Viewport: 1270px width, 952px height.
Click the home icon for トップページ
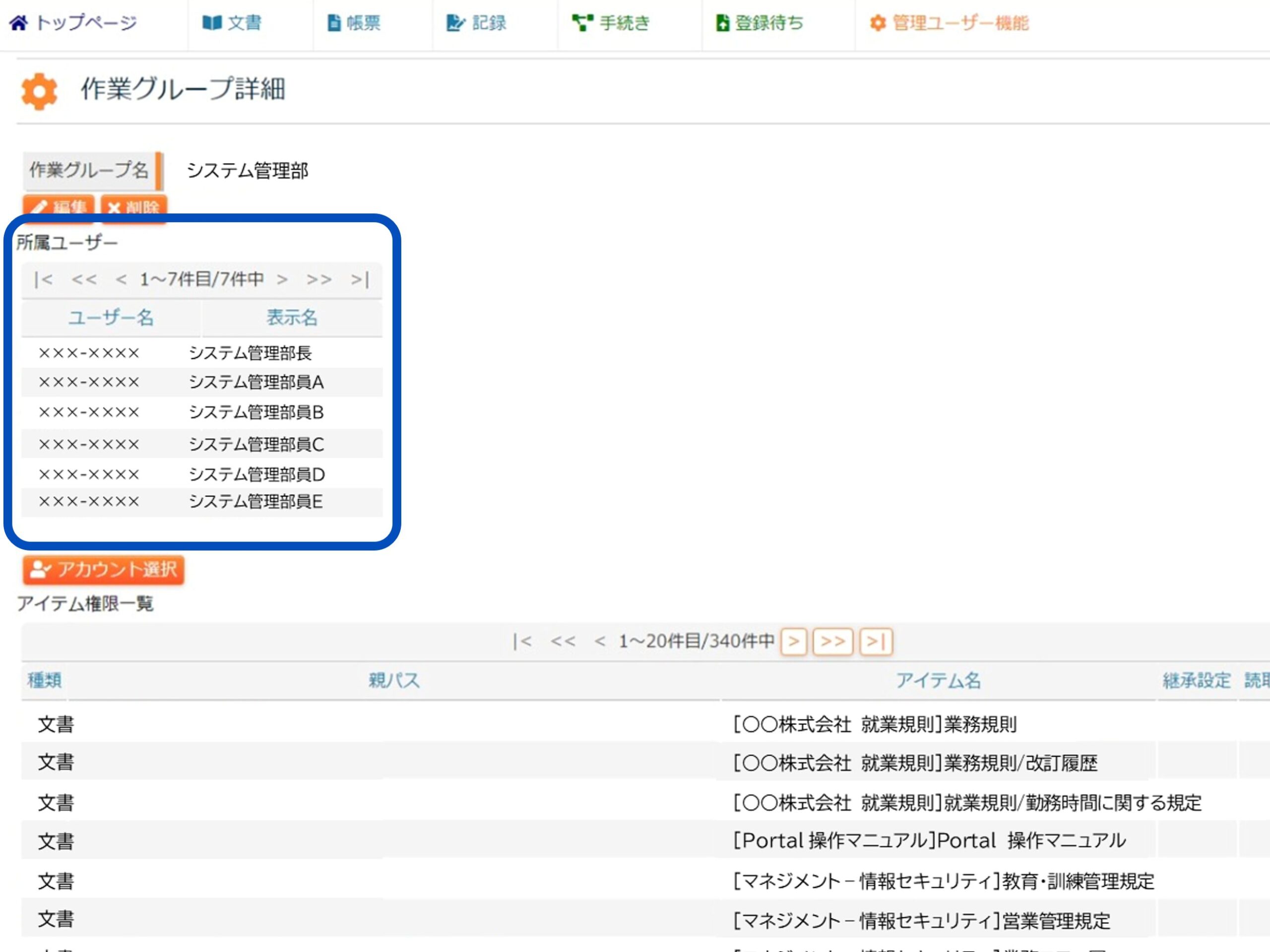point(18,23)
